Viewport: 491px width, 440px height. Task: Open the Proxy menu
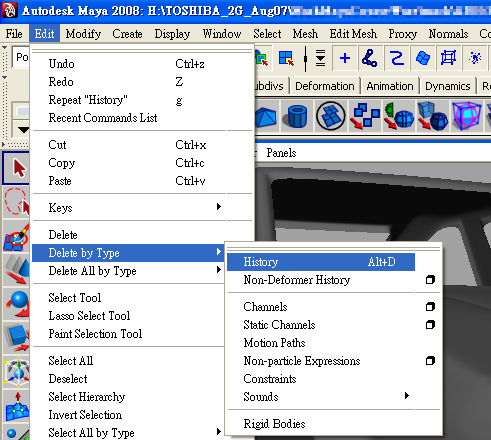(402, 34)
